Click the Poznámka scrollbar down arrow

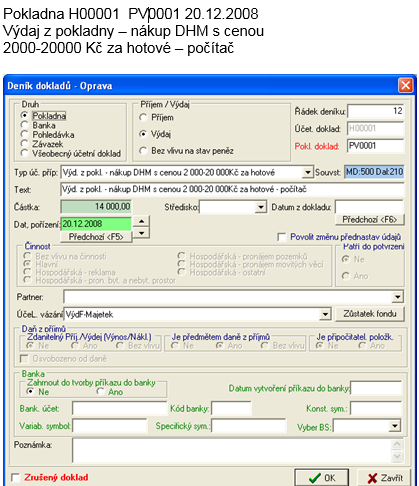pyautogui.click(x=397, y=456)
